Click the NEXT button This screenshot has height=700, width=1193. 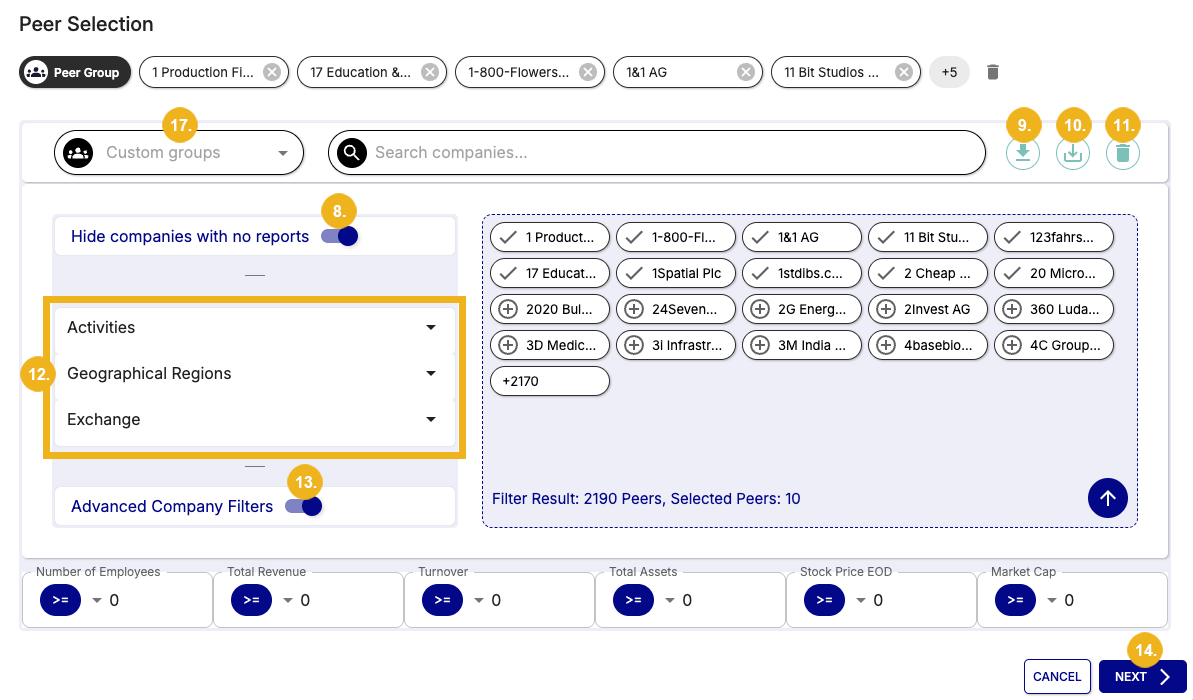tap(1141, 677)
